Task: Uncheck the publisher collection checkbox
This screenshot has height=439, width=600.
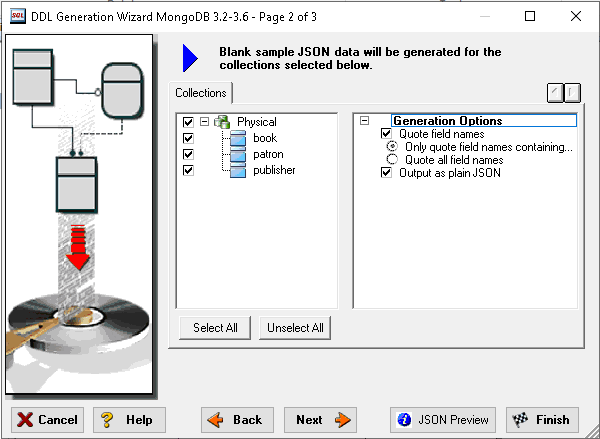Action: point(188,170)
